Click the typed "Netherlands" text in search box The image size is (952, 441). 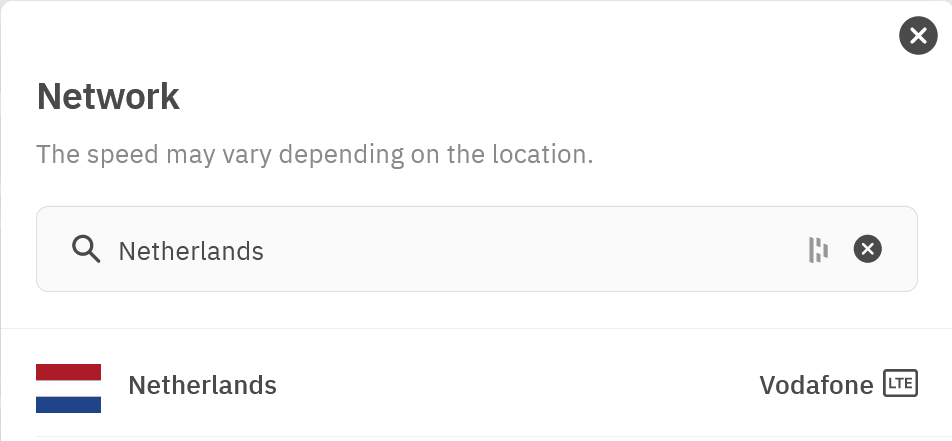pos(191,250)
